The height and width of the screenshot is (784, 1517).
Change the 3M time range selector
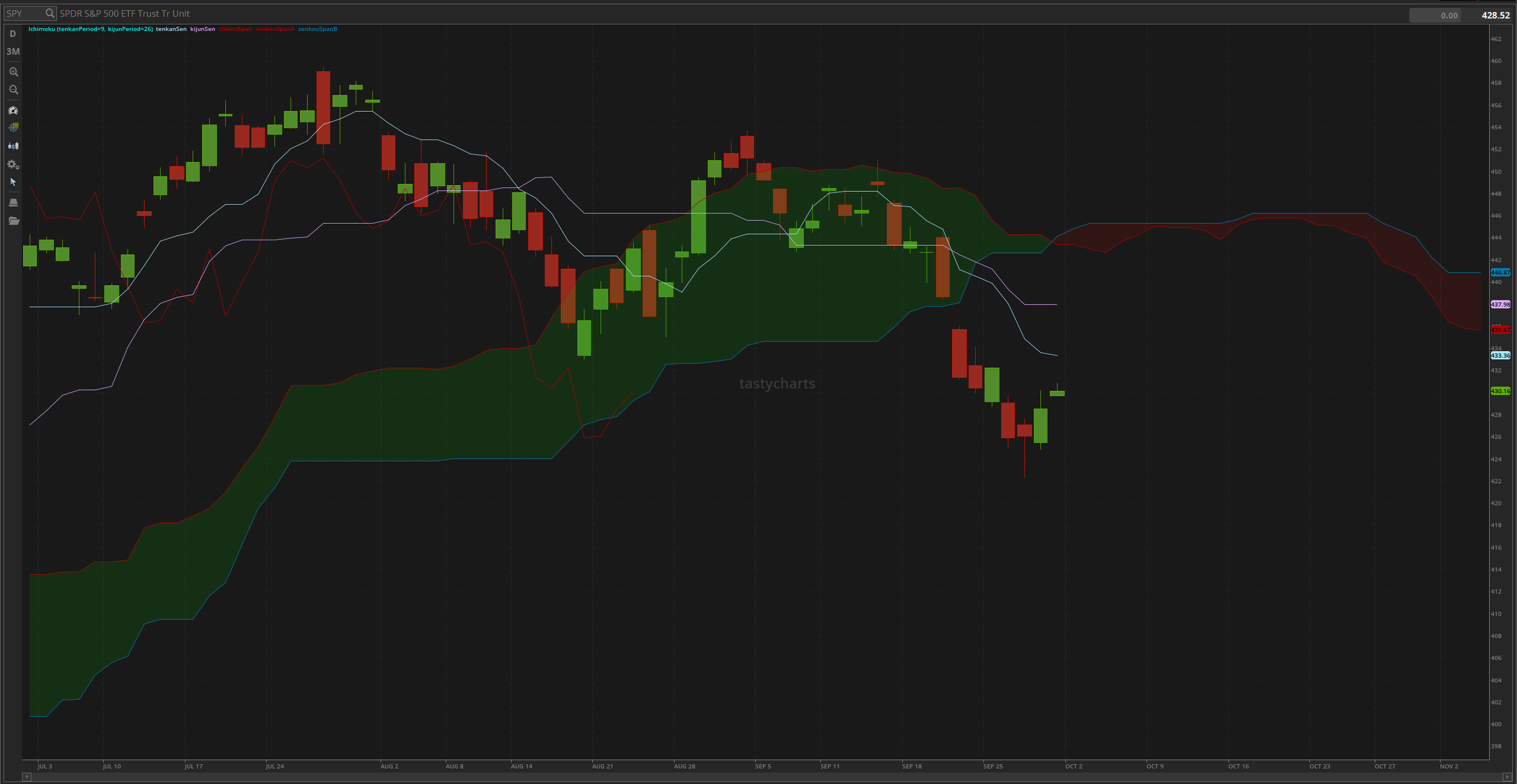point(13,52)
